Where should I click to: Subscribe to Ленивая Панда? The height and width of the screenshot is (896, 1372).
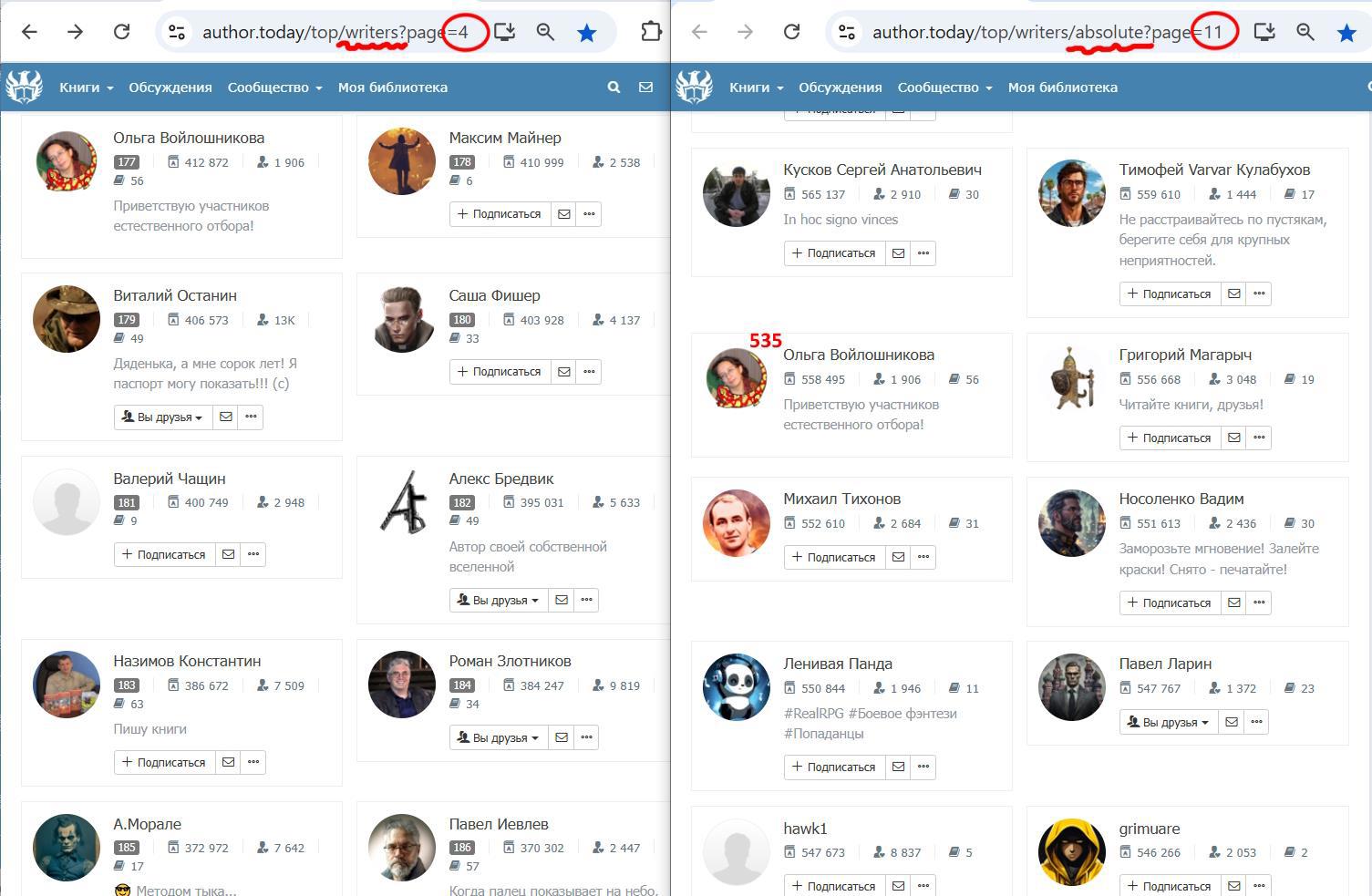click(835, 767)
